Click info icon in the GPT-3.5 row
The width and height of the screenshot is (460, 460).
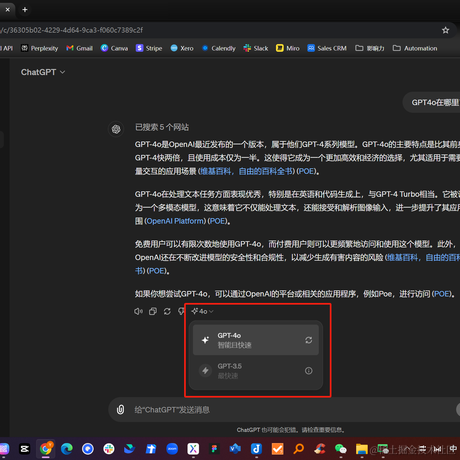click(309, 371)
